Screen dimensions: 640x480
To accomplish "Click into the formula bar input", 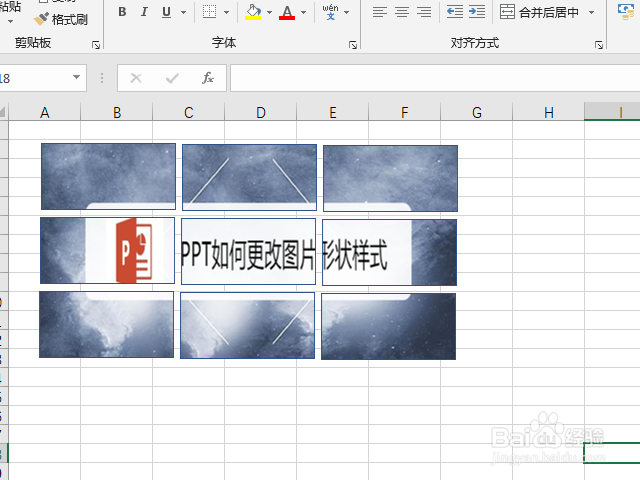I will pos(435,78).
